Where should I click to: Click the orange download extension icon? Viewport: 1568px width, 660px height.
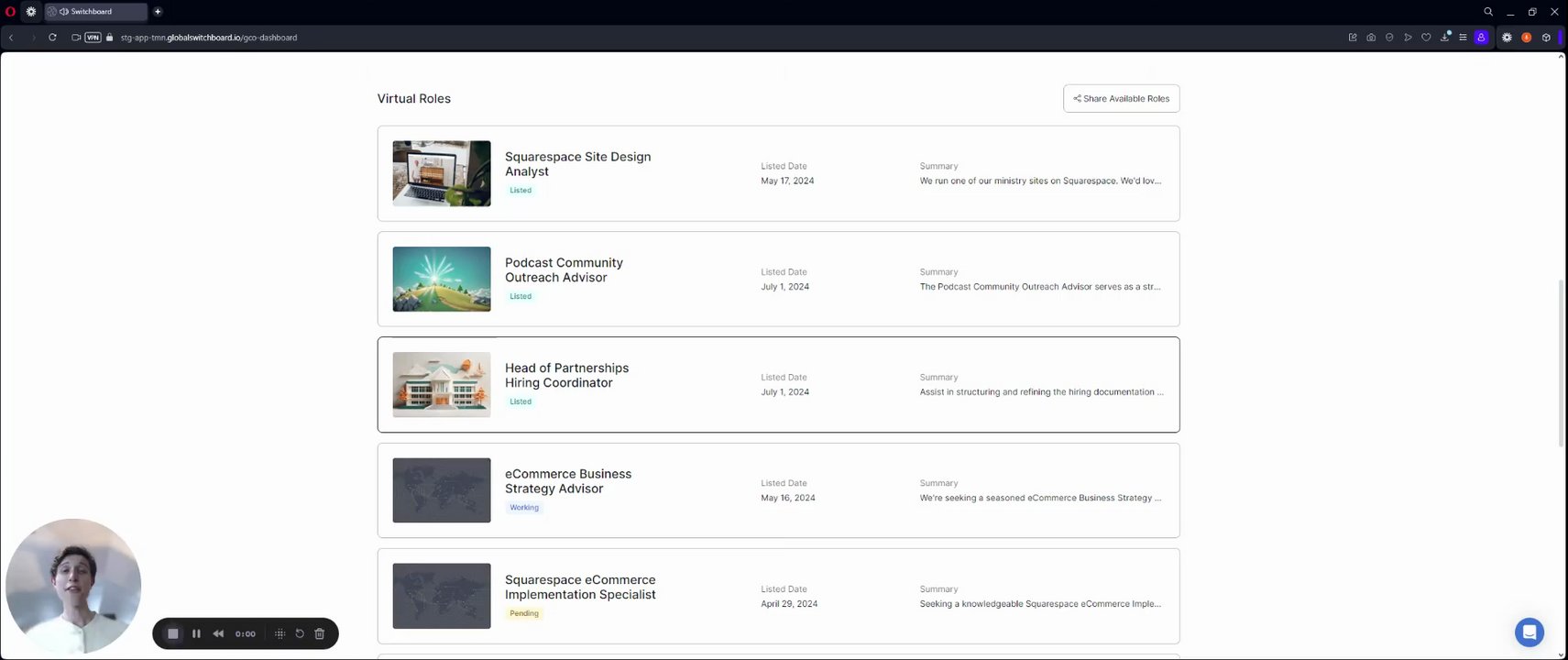pyautogui.click(x=1527, y=38)
